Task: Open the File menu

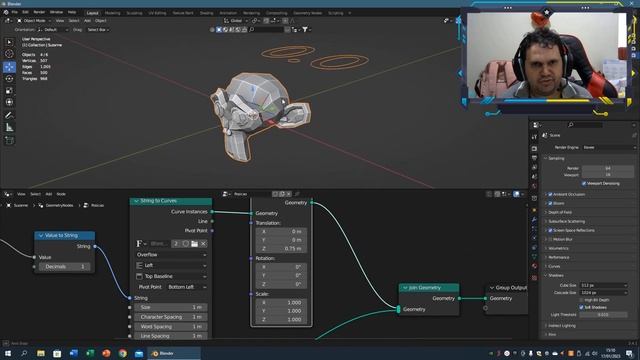Action: pos(15,13)
